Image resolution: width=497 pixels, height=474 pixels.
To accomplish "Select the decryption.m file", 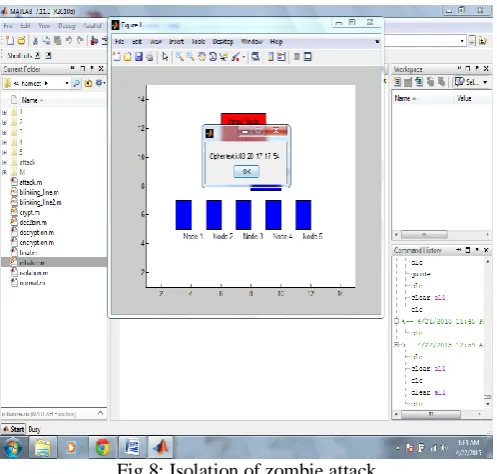I will tap(37, 233).
